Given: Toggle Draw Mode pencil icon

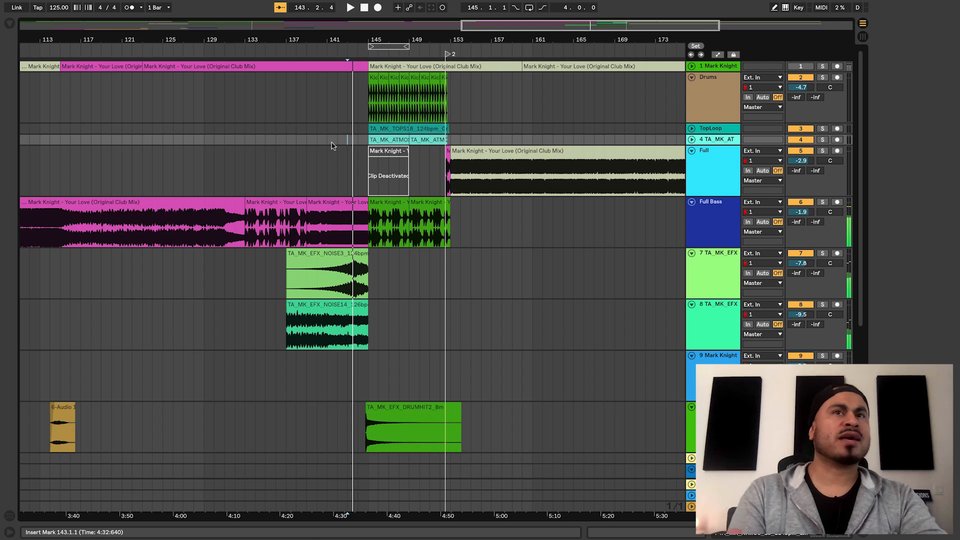Looking at the screenshot, I should [774, 7].
